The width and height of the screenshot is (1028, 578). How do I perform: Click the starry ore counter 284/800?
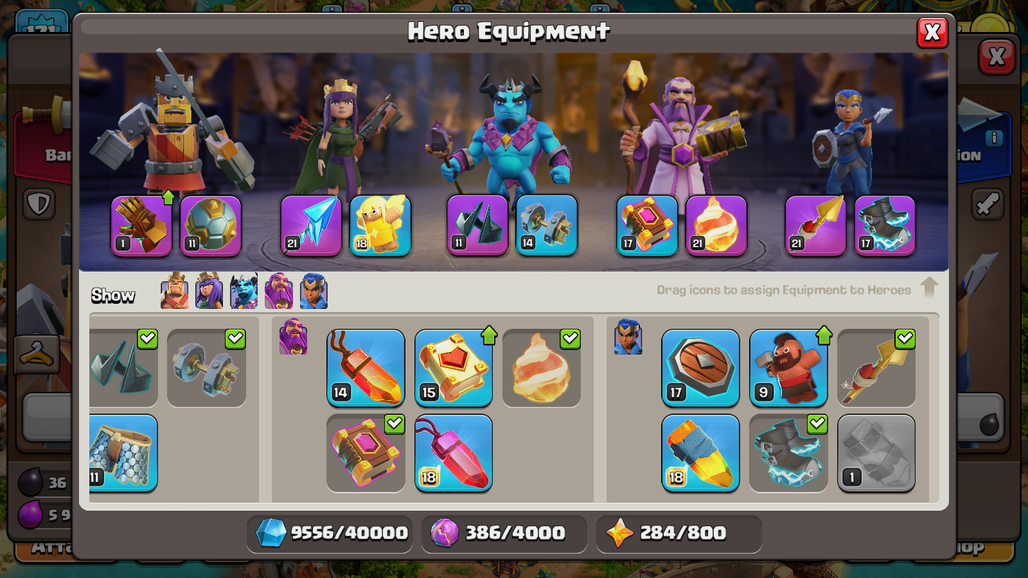click(679, 533)
